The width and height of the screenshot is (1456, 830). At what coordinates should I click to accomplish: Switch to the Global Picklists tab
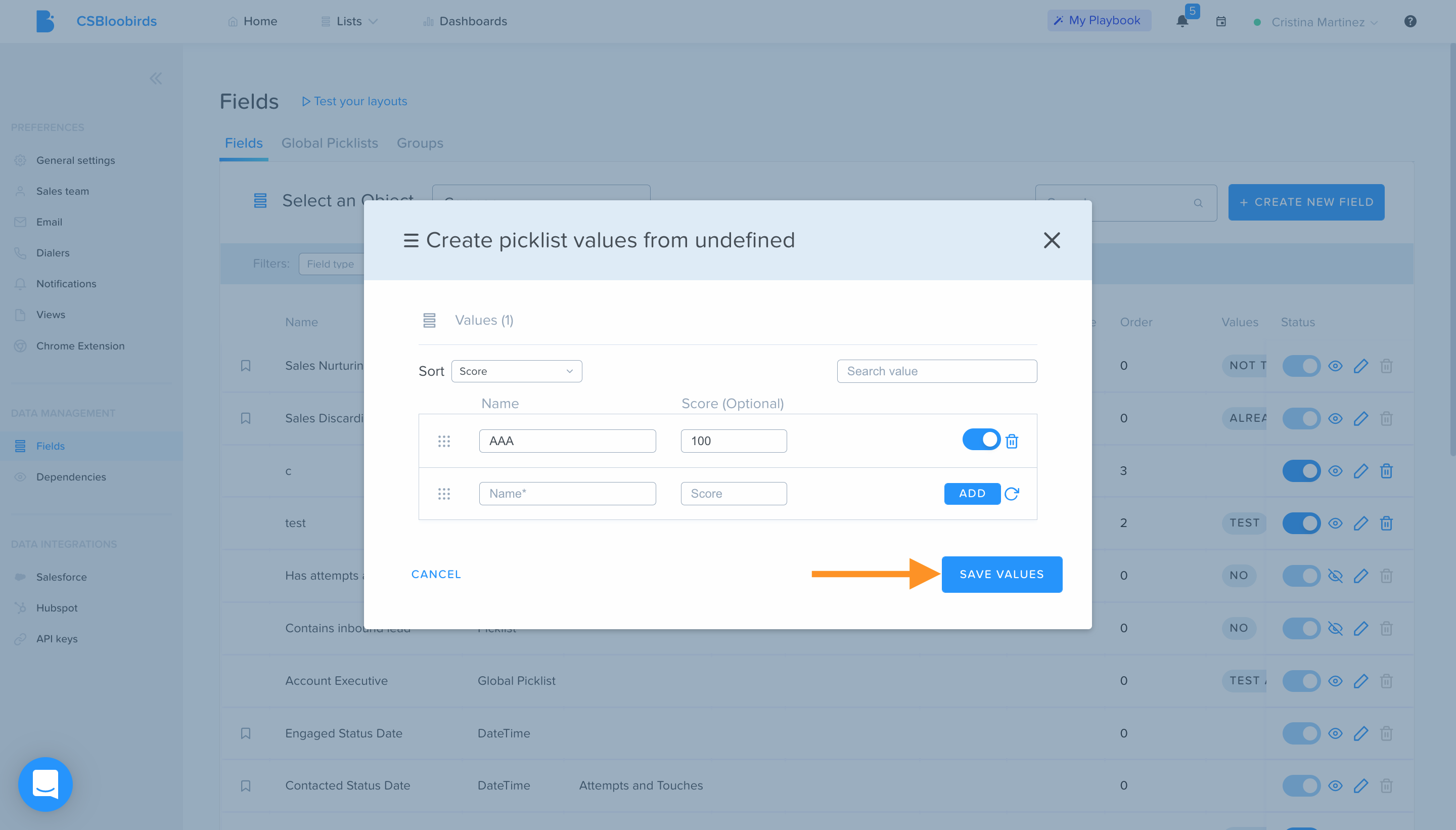[329, 143]
